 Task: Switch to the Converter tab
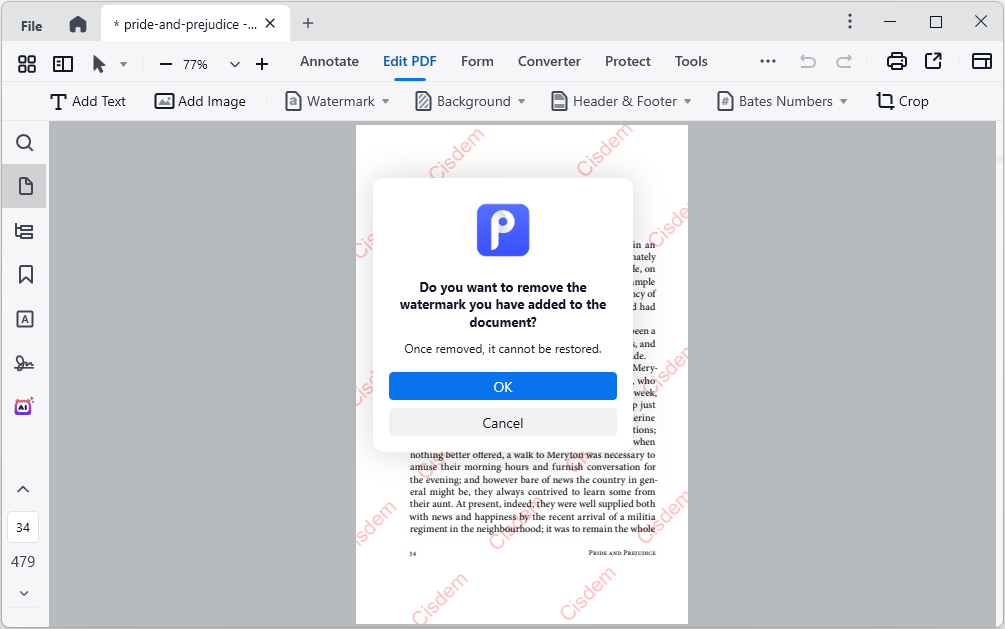click(549, 61)
